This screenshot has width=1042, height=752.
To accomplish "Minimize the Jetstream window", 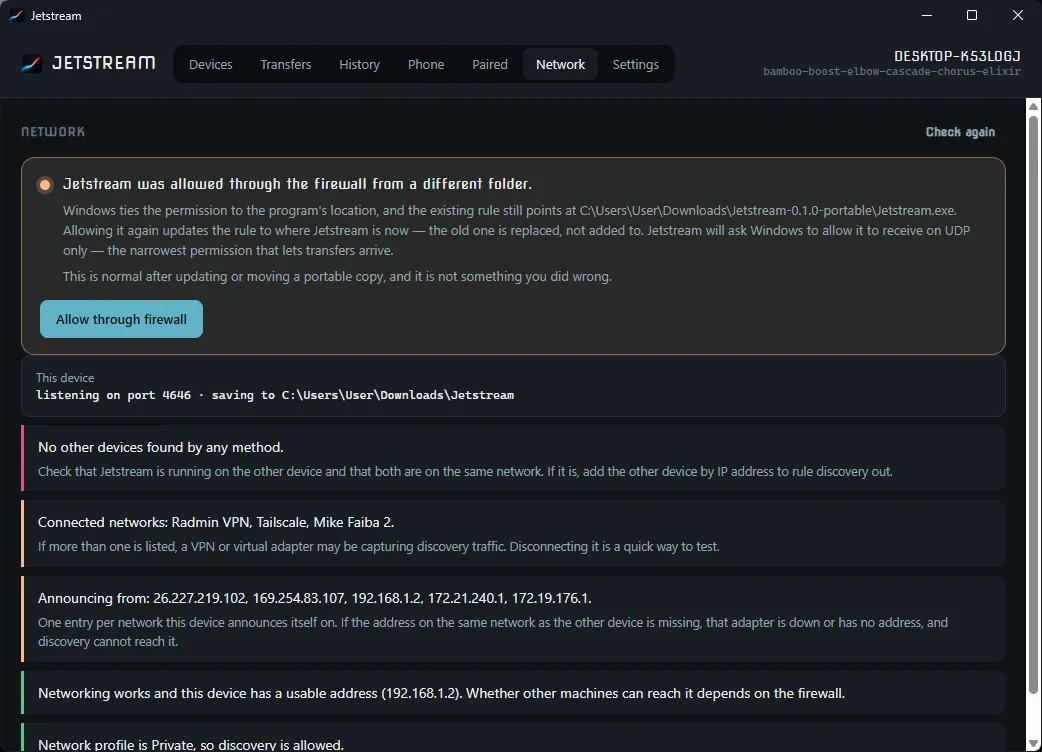I will tap(927, 15).
